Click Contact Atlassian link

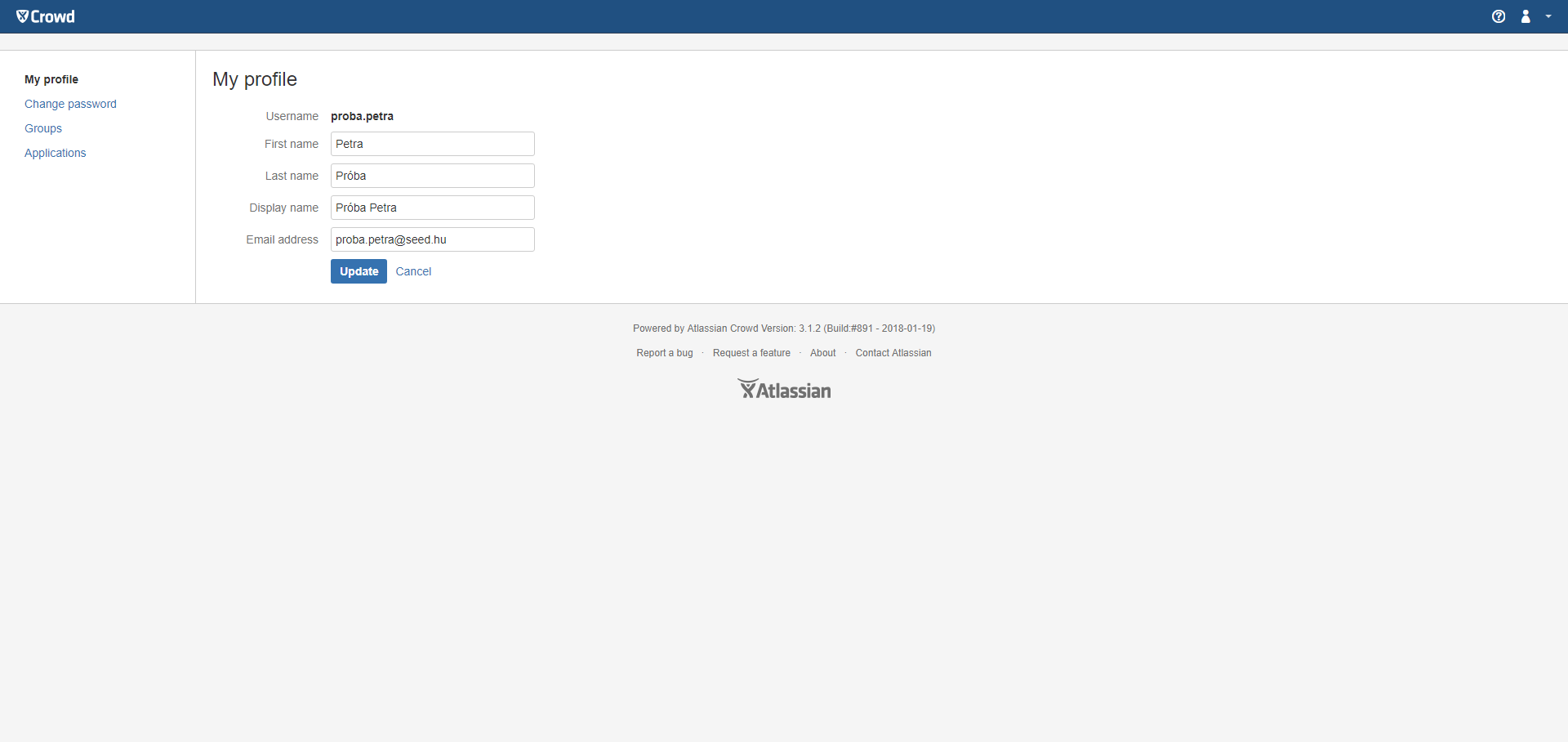[x=893, y=353]
